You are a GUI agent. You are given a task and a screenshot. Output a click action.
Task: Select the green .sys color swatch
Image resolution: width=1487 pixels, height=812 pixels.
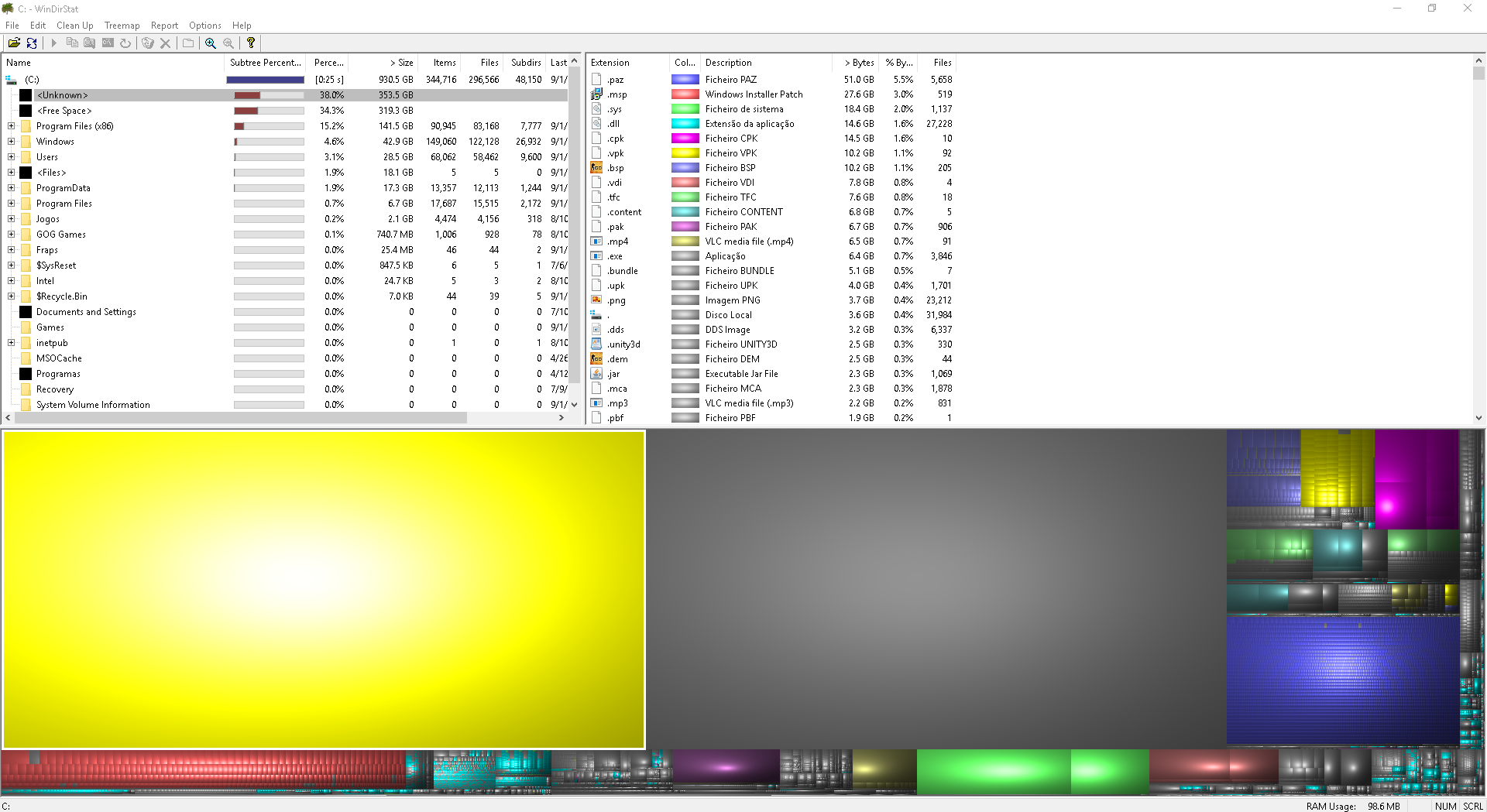[x=685, y=109]
